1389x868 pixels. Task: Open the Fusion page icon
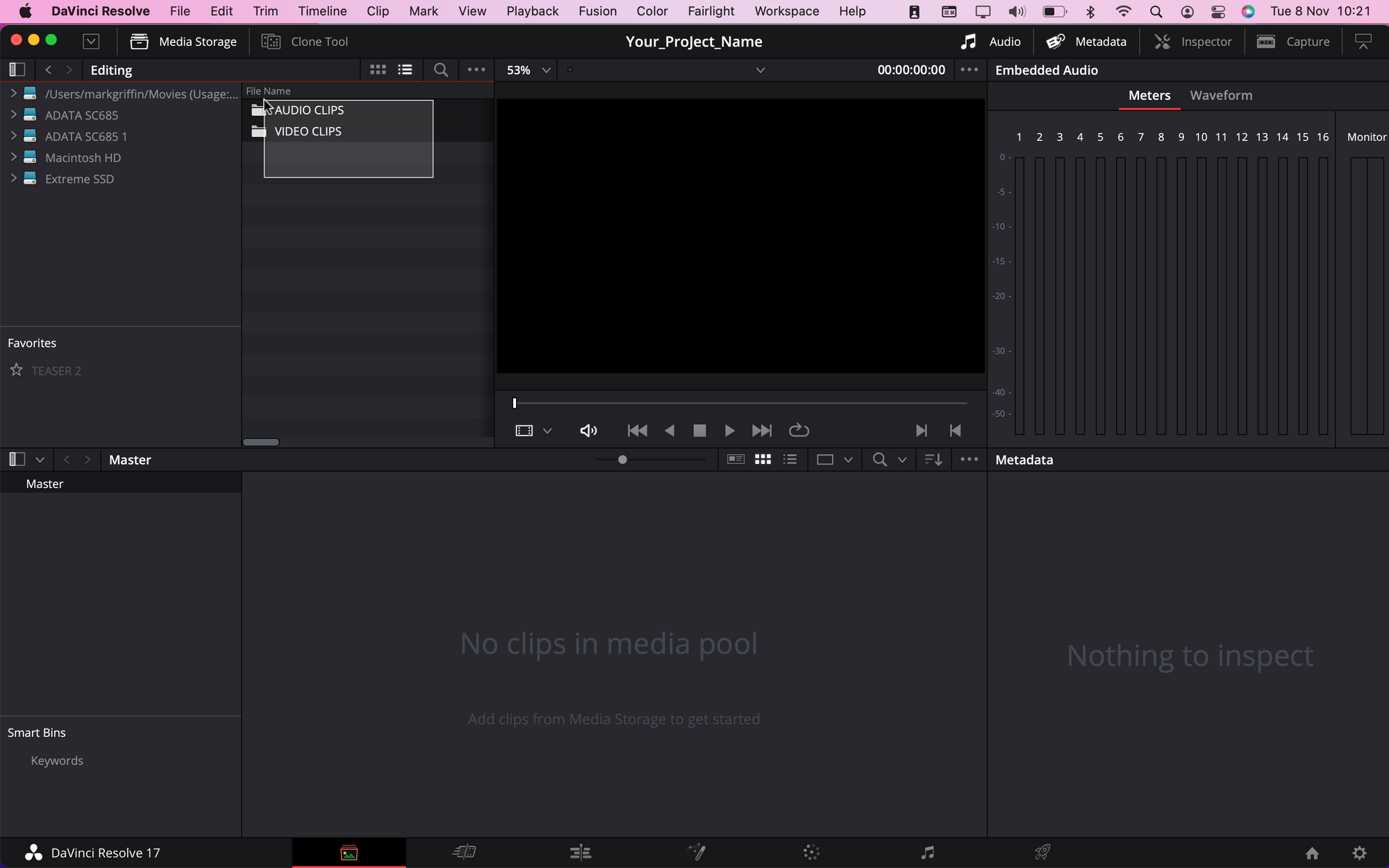(x=696, y=852)
